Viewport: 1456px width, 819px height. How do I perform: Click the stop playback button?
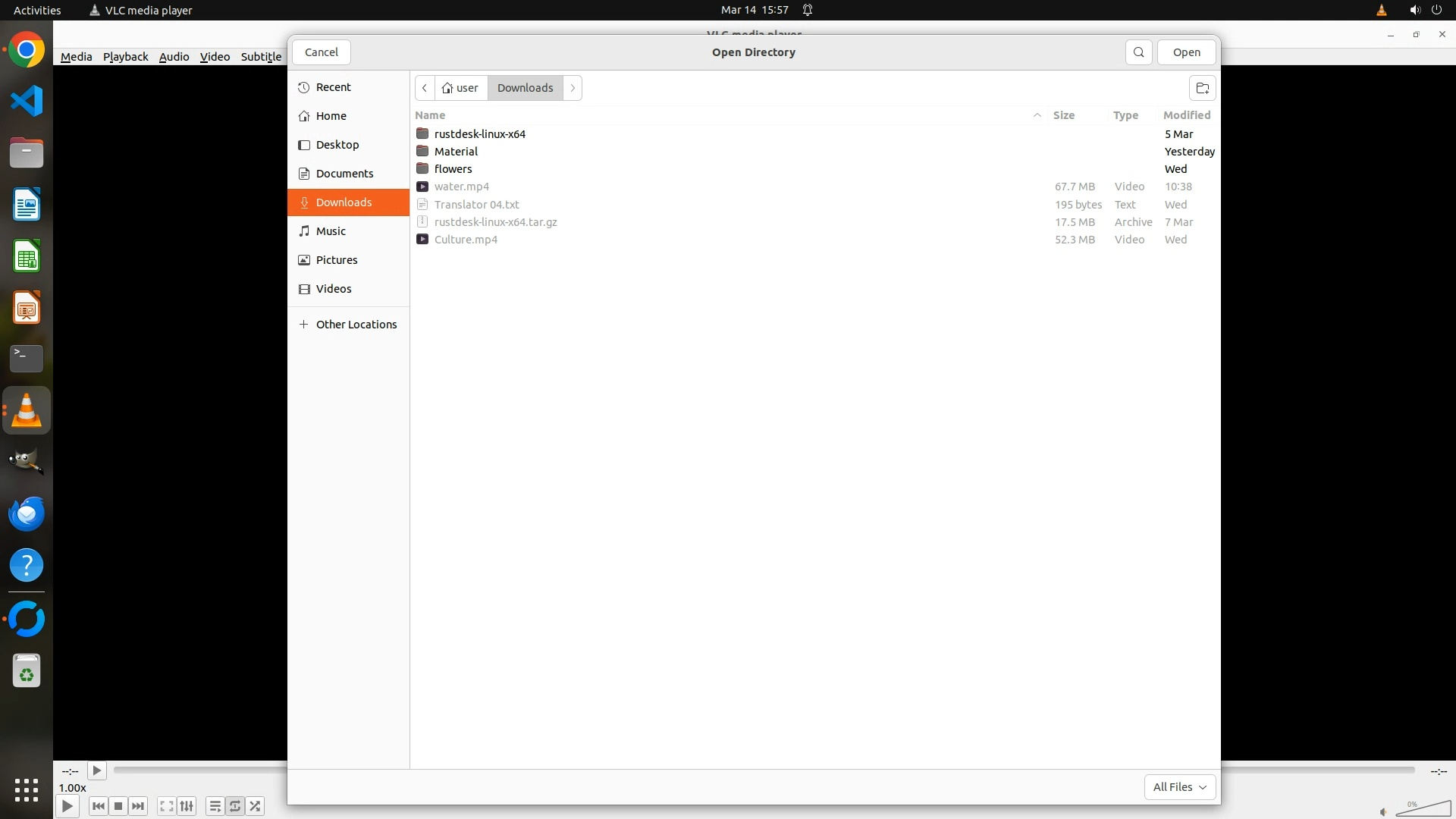click(118, 806)
